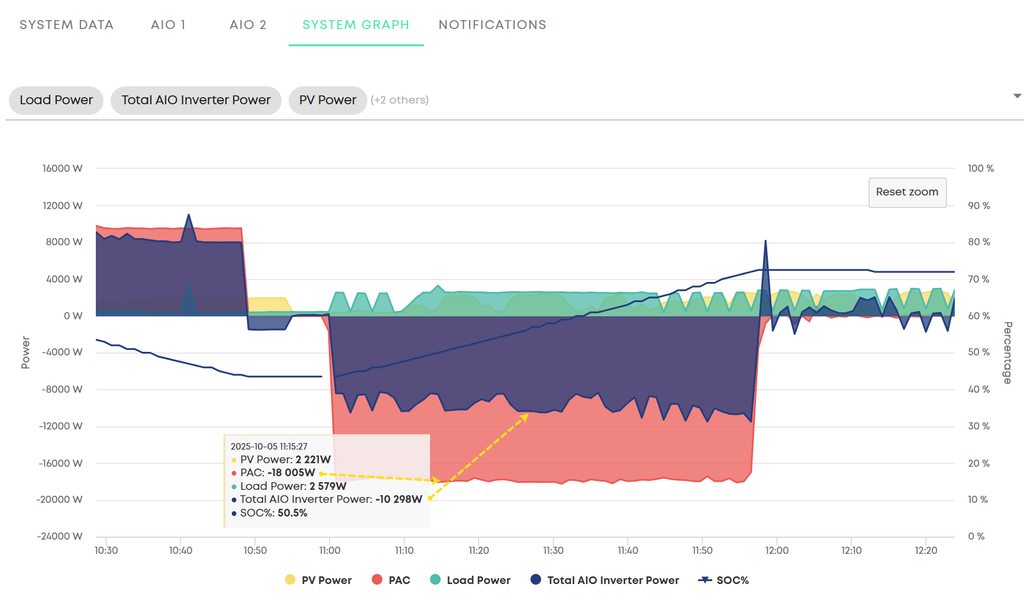The image size is (1024, 603).
Task: Expand the (+2 others) series indicator
Action: (x=399, y=100)
